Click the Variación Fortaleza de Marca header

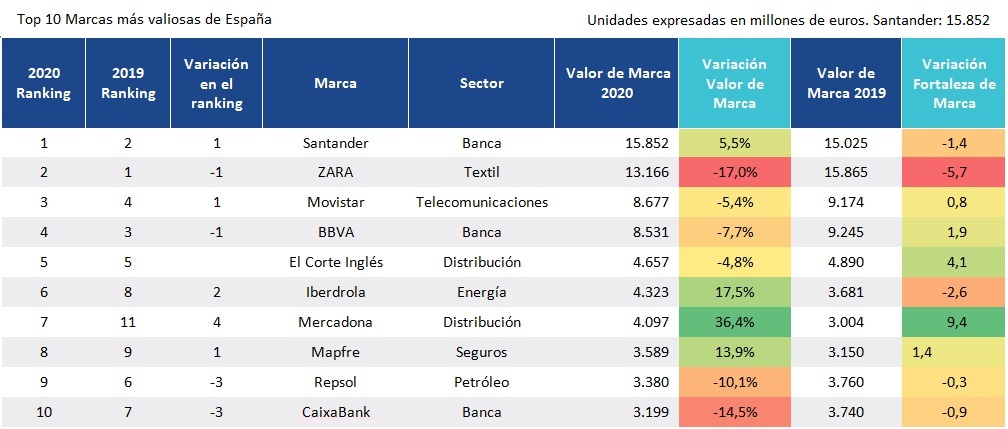[x=954, y=83]
